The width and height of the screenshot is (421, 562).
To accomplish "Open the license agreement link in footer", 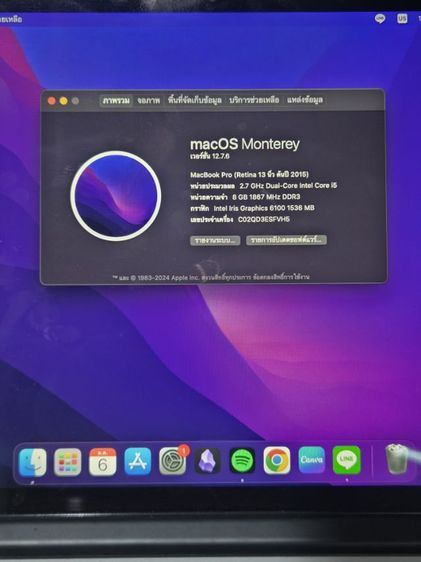I will click(281, 277).
